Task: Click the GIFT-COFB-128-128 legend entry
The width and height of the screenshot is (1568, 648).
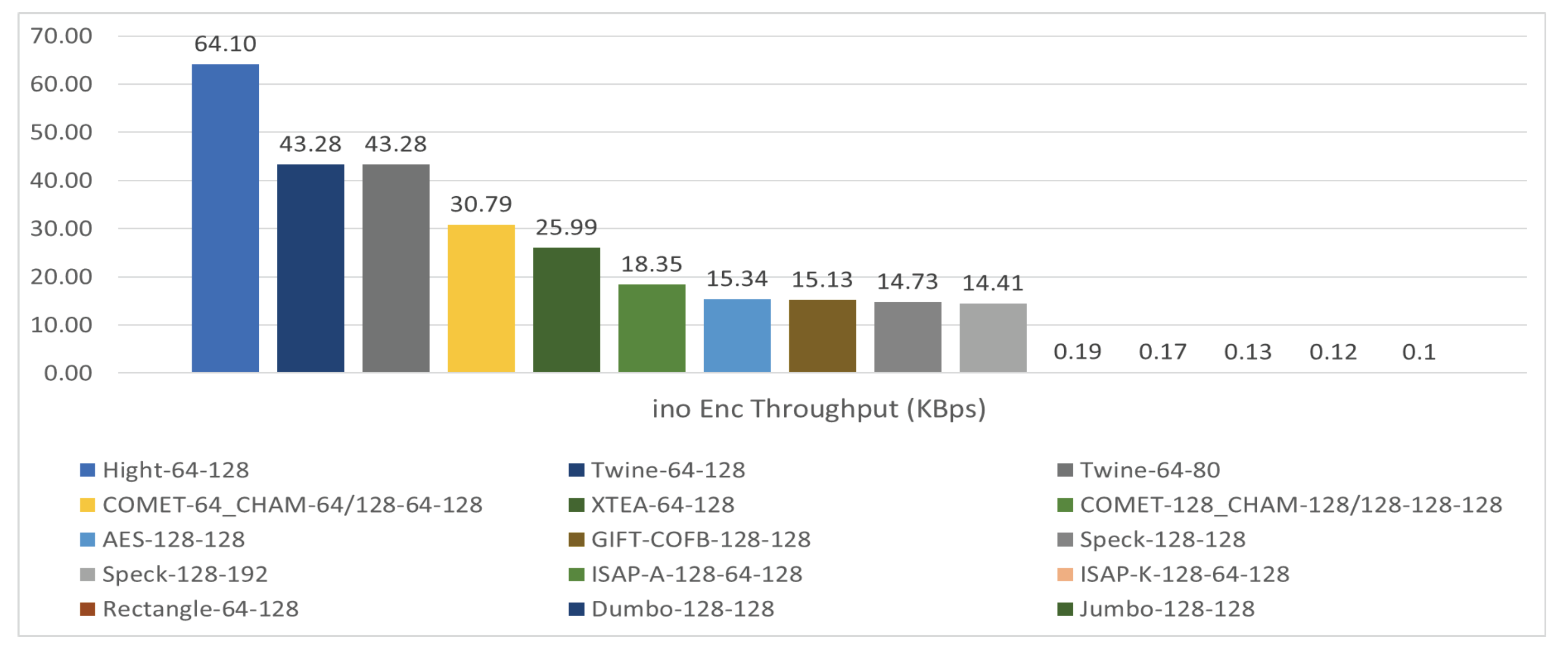Action: [700, 540]
